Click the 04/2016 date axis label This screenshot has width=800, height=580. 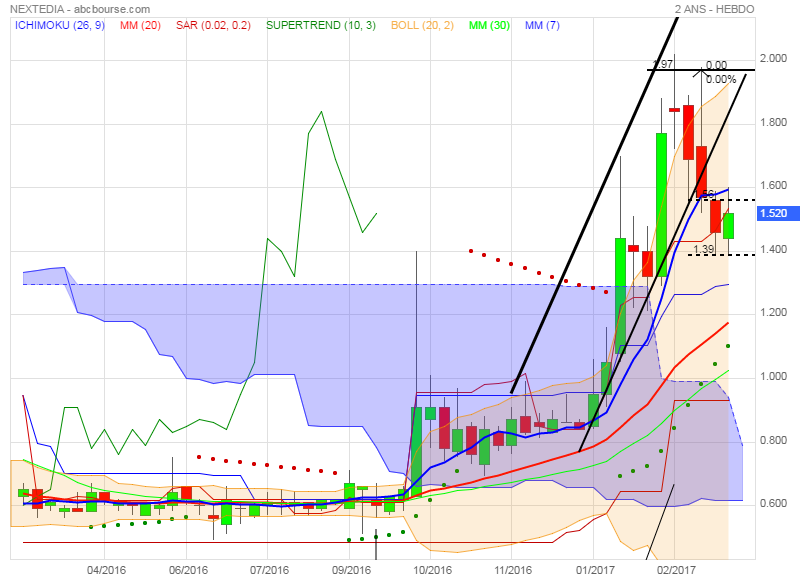point(107,570)
